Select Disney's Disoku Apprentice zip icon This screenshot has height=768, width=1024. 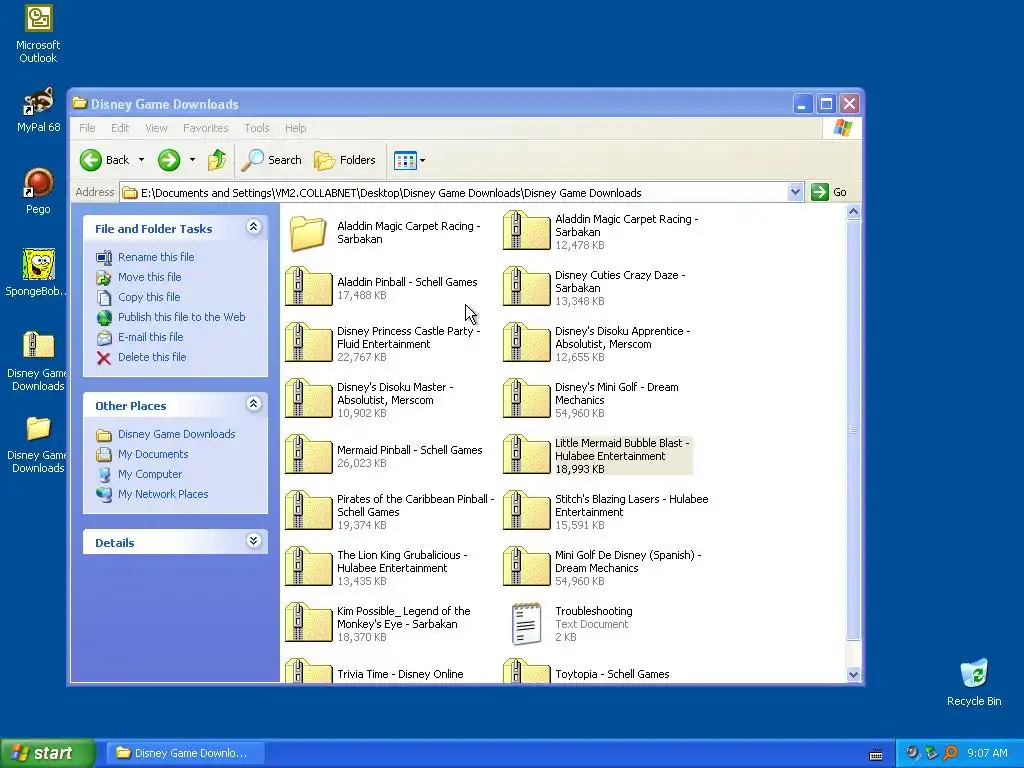(526, 342)
